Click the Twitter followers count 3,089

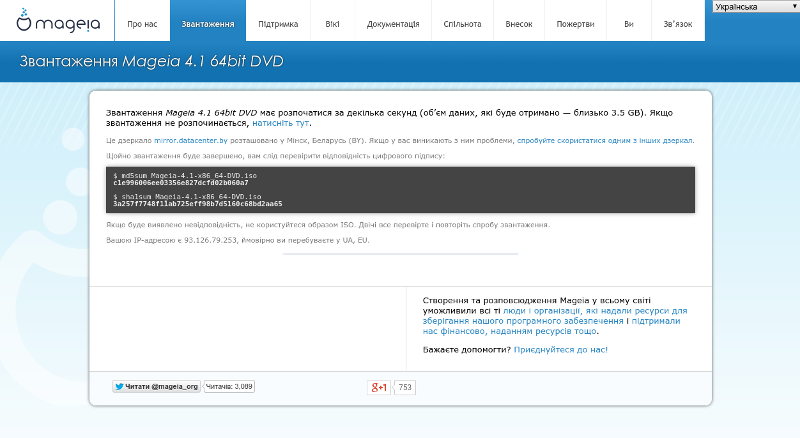pyautogui.click(x=230, y=385)
